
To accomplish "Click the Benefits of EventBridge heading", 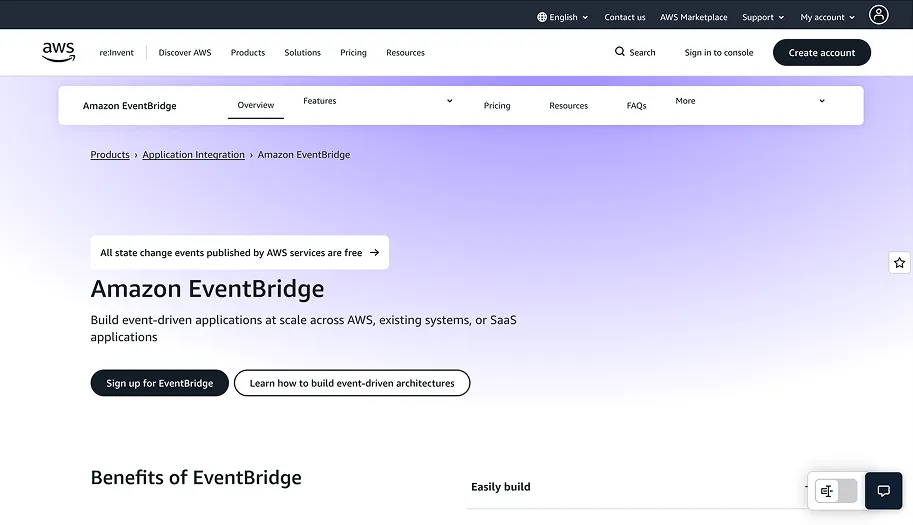I will click(196, 477).
